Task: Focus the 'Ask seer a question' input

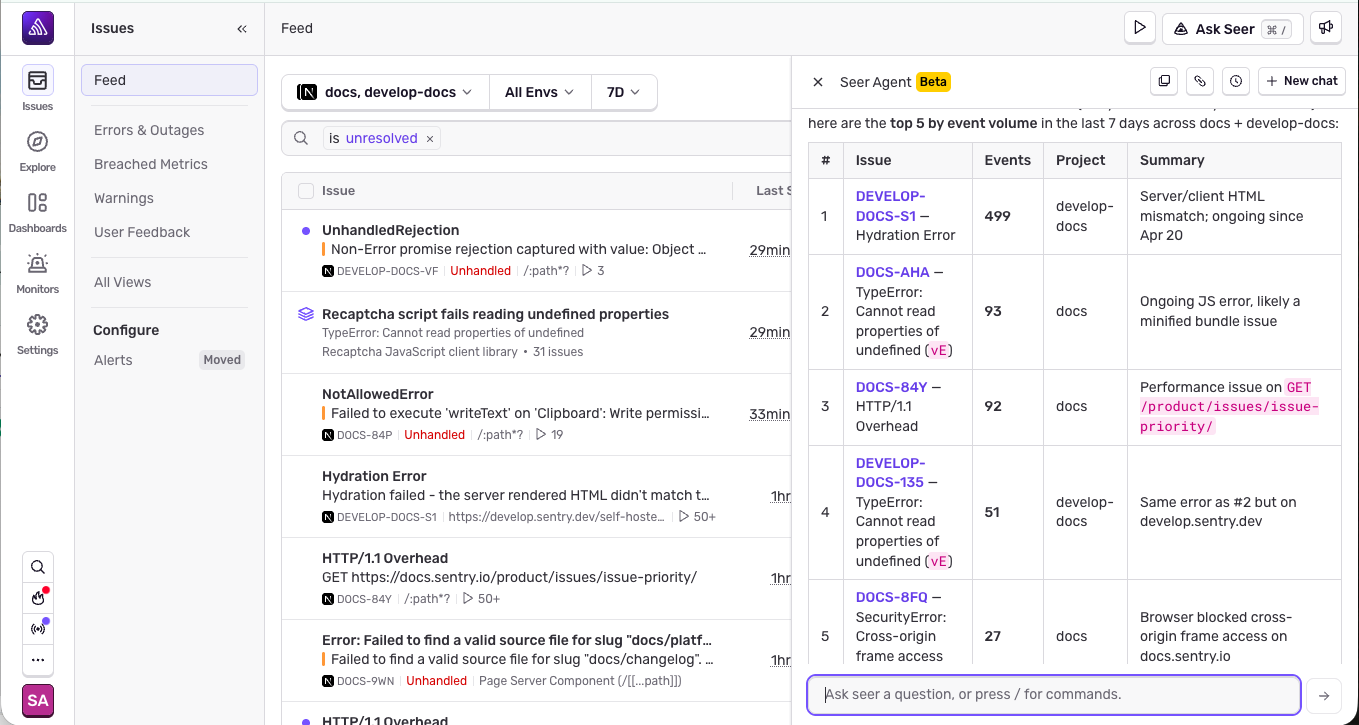Action: (1054, 695)
